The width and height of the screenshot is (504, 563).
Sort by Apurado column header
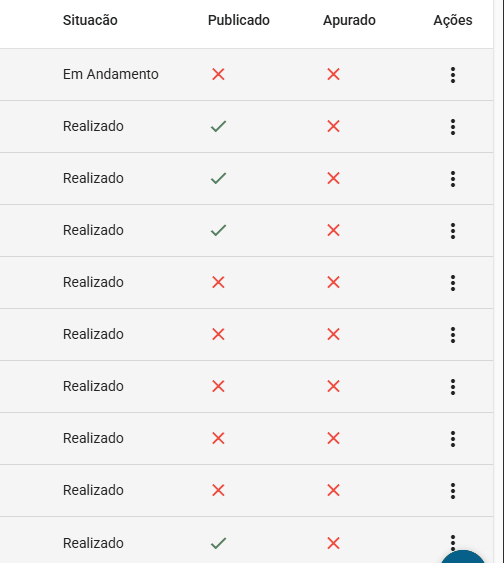(349, 20)
